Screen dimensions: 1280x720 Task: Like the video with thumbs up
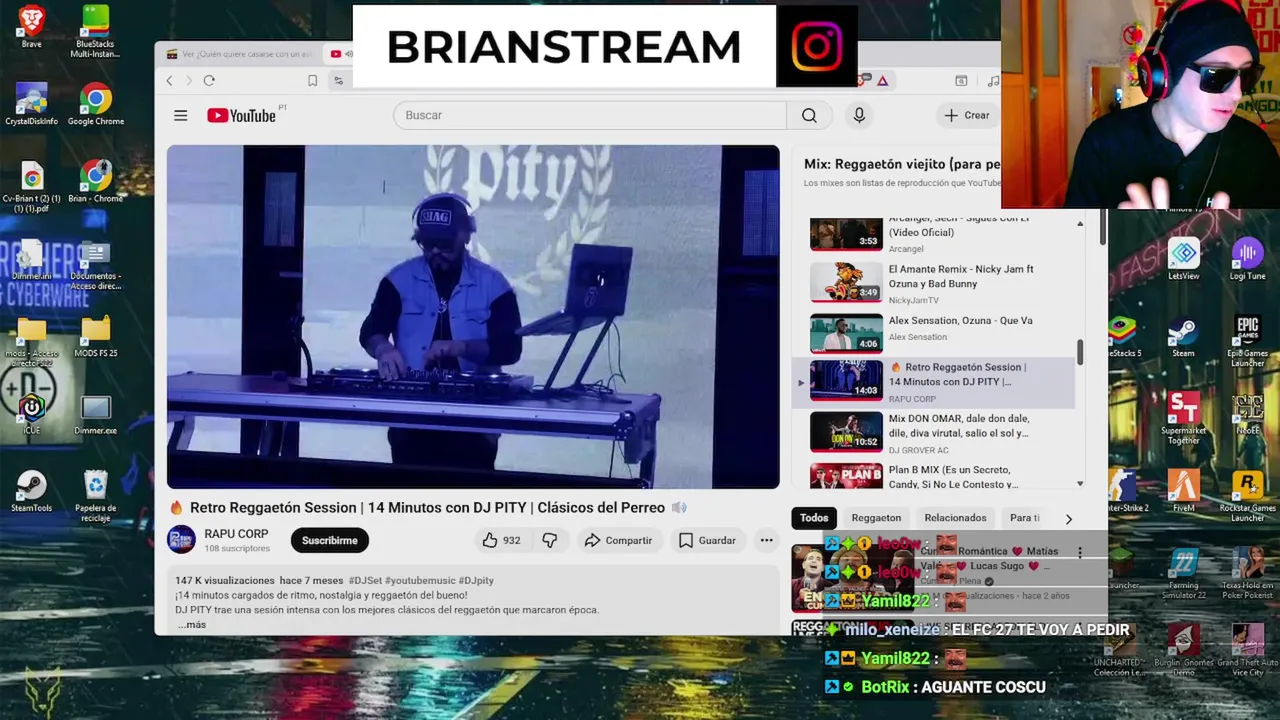click(501, 540)
